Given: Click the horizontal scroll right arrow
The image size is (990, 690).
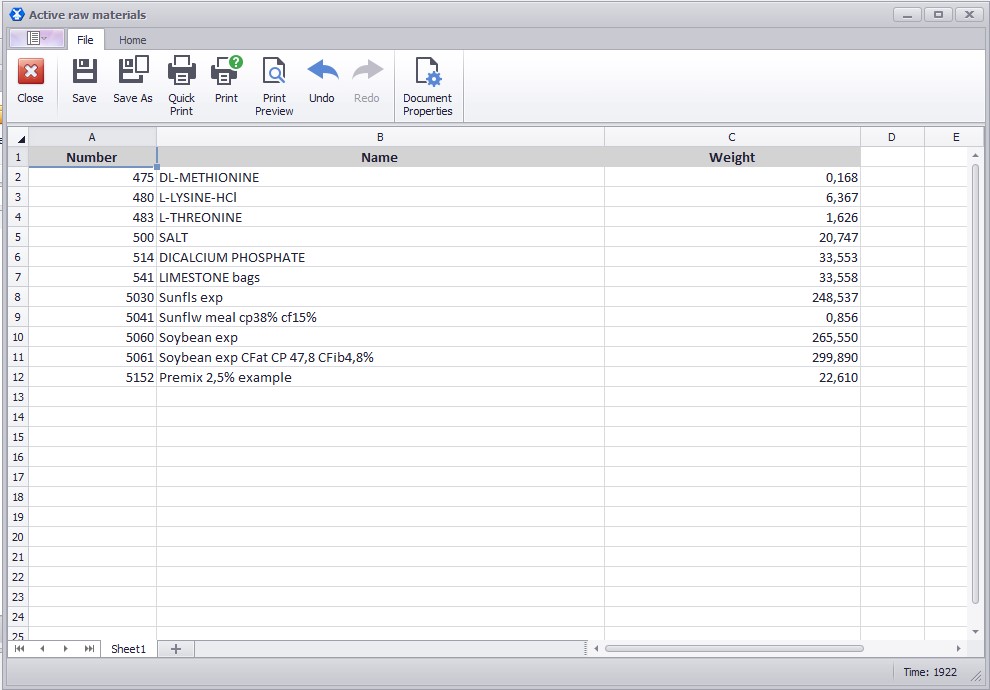Looking at the screenshot, I should [x=958, y=648].
